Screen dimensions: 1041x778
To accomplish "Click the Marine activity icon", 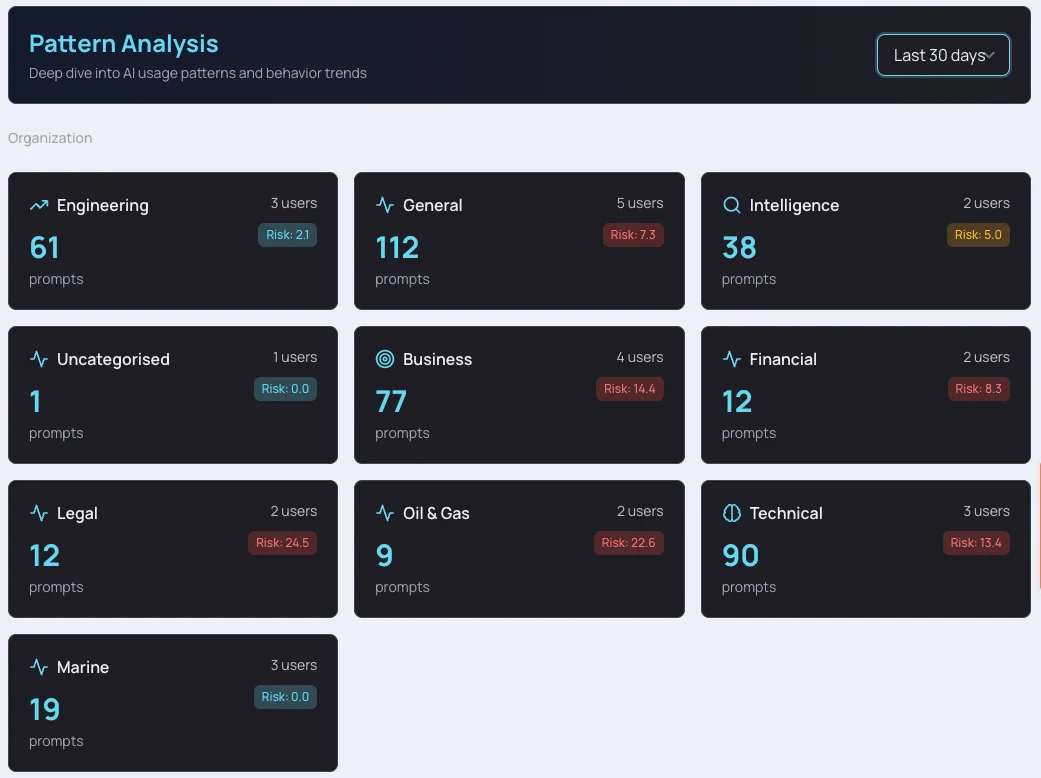I will pyautogui.click(x=40, y=666).
